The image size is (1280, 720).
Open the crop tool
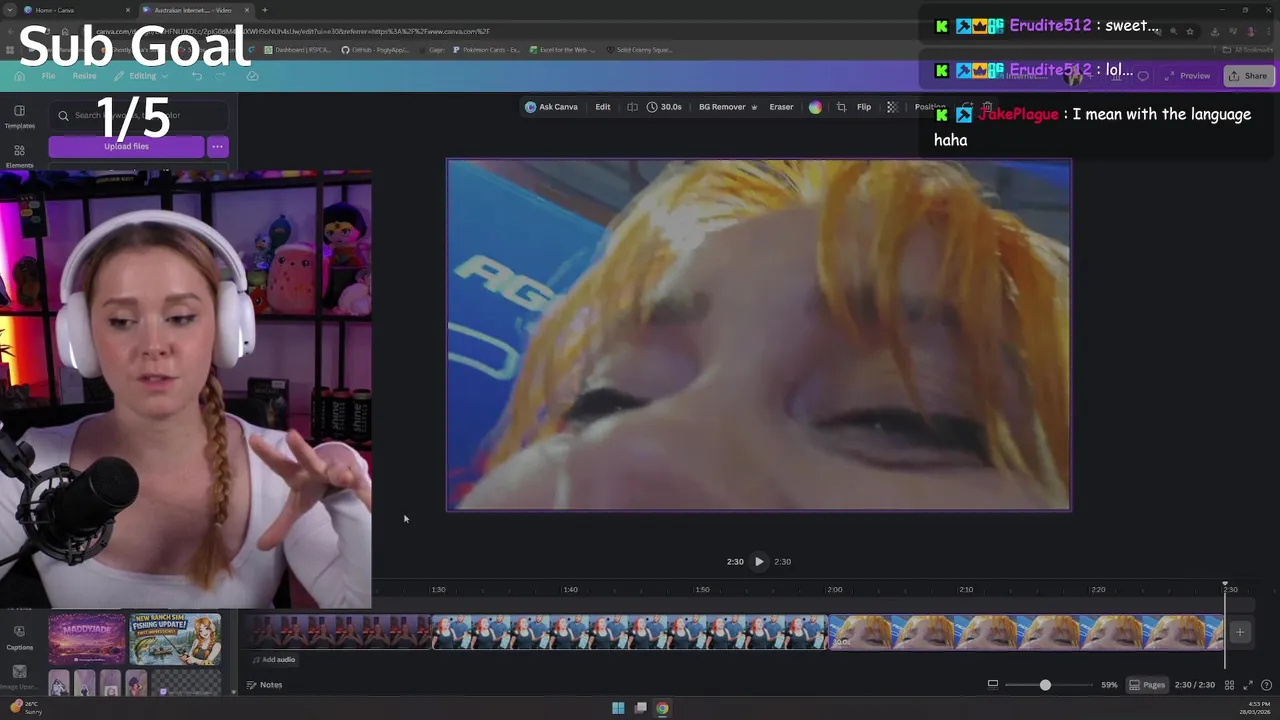pyautogui.click(x=841, y=107)
